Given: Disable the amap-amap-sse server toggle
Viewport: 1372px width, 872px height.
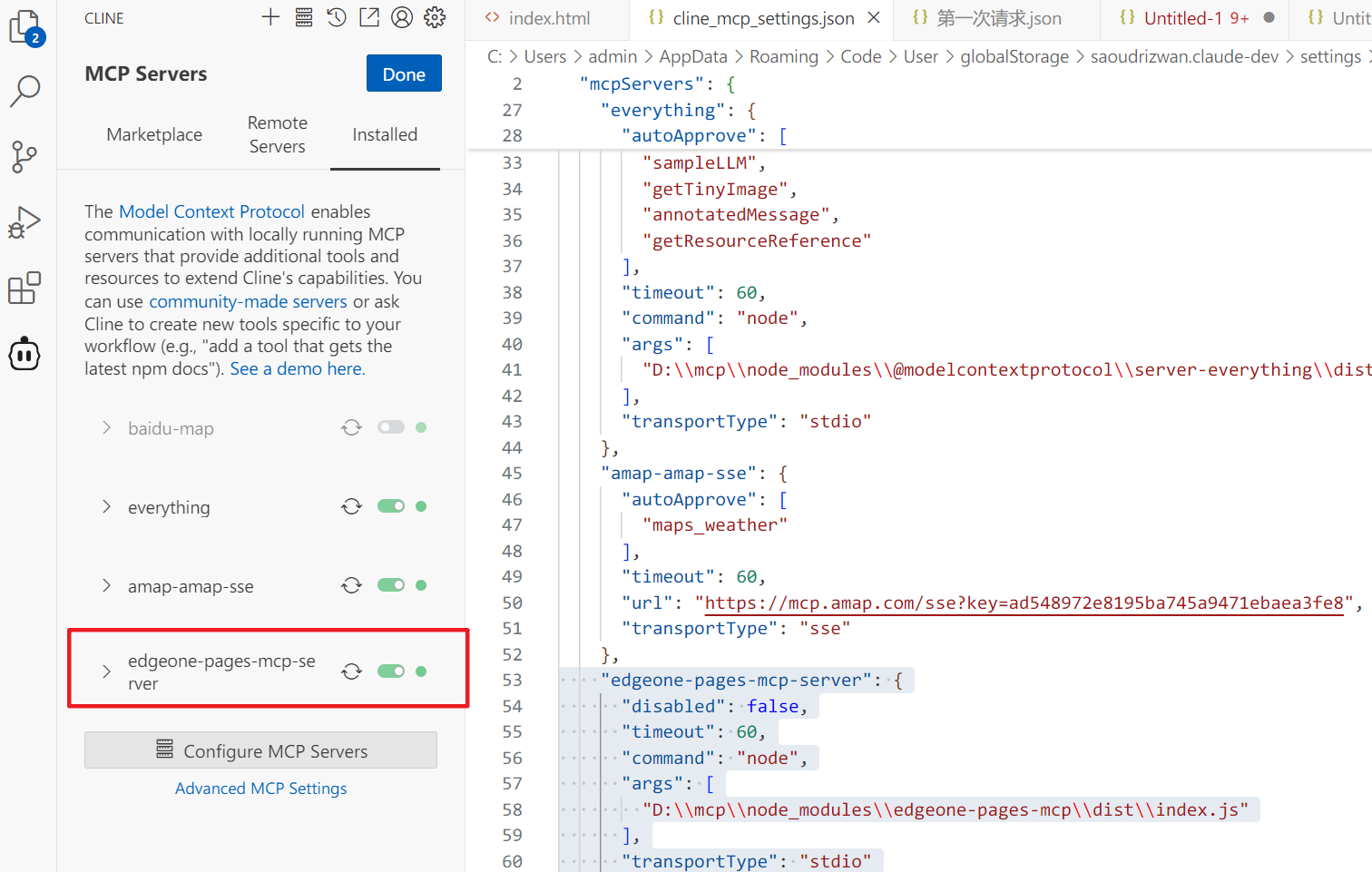Looking at the screenshot, I should coord(391,585).
